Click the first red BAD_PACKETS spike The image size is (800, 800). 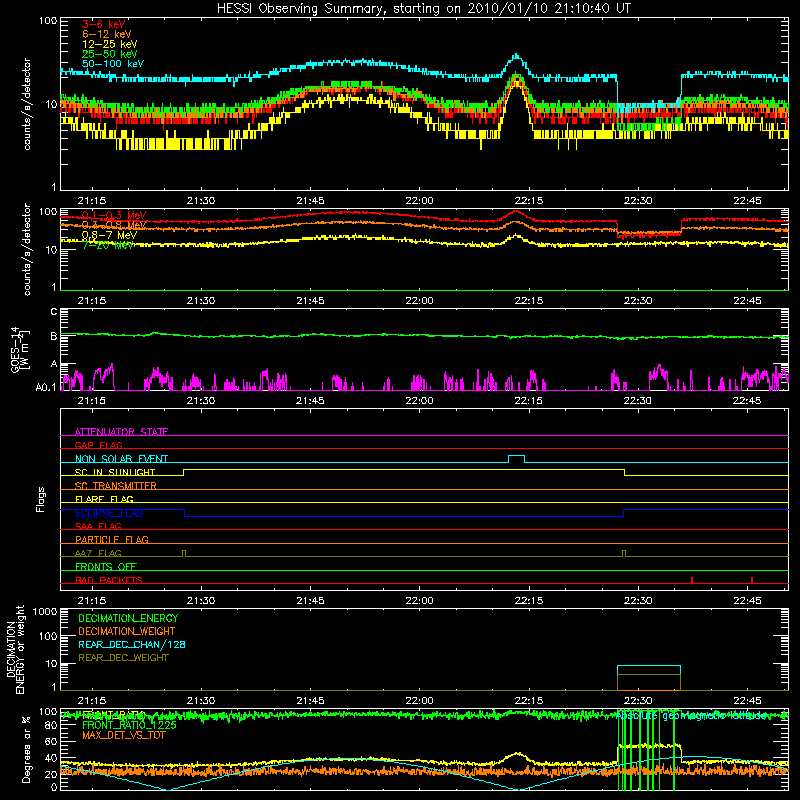(x=692, y=580)
